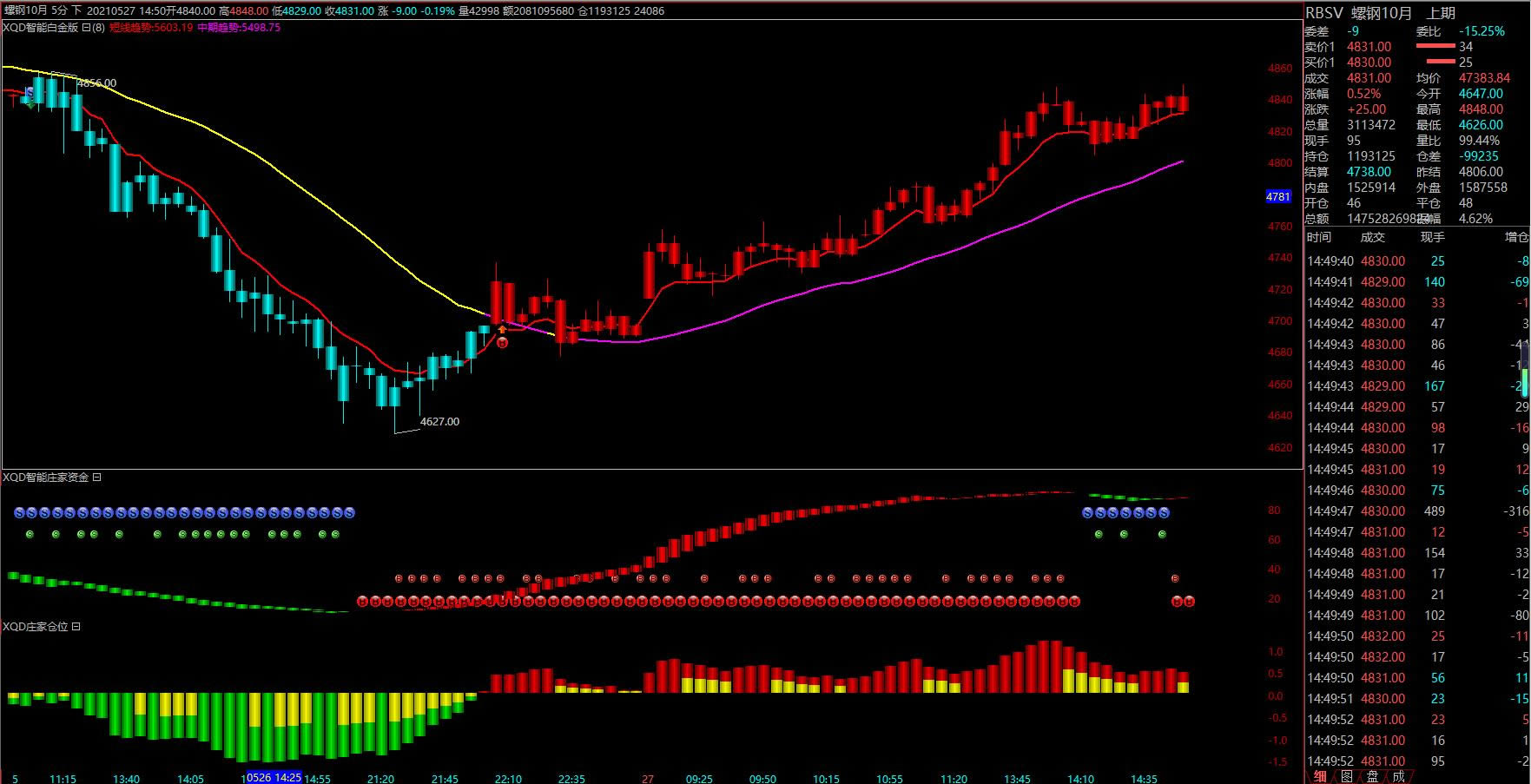Click the 0526 14:25 highlighted time marker
This screenshot has height=784, width=1531.
(274, 778)
